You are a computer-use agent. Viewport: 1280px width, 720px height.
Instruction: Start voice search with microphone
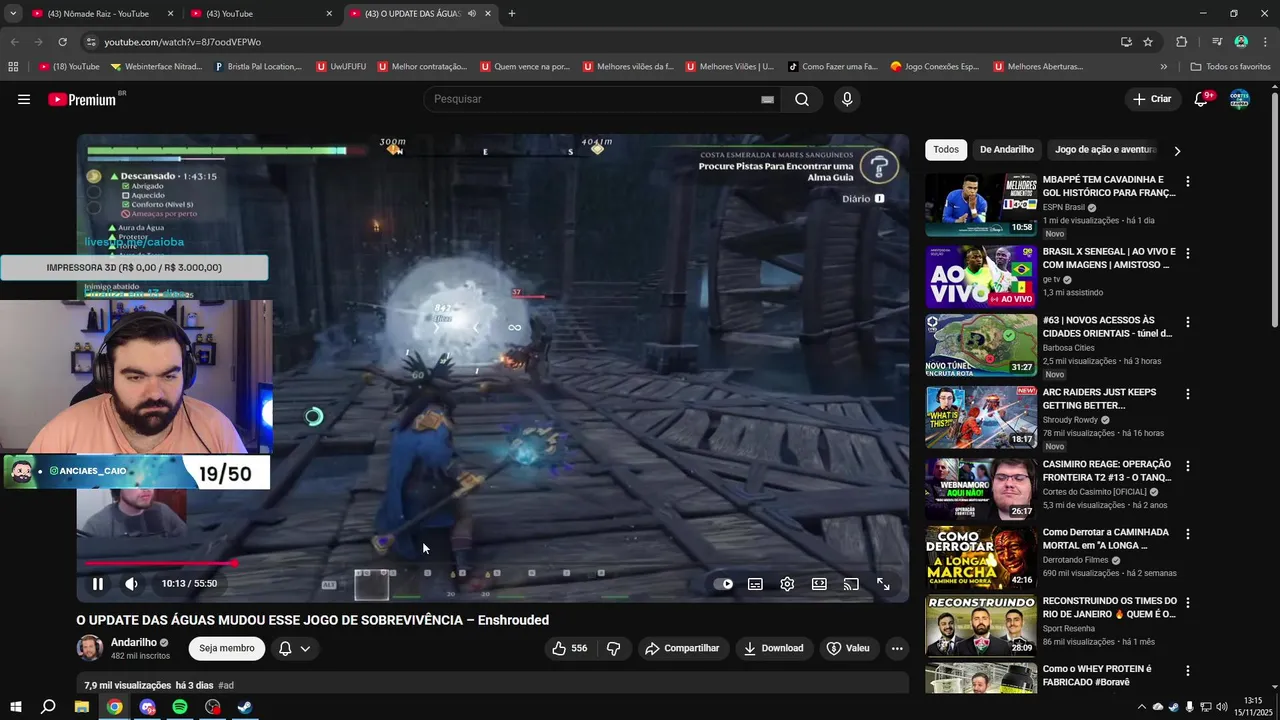click(x=847, y=99)
